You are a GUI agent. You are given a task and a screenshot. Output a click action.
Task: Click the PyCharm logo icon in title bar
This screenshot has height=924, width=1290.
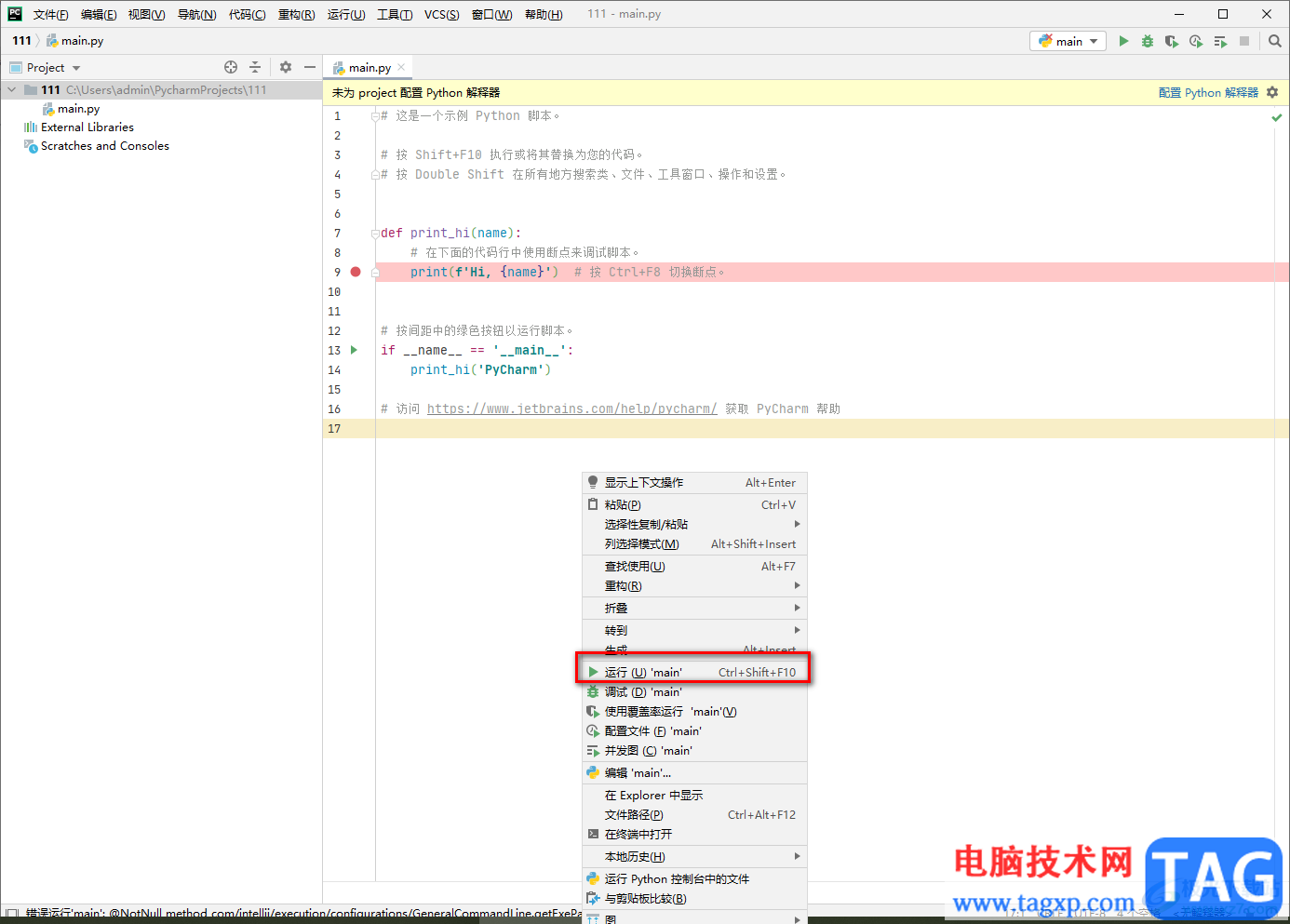[15, 14]
